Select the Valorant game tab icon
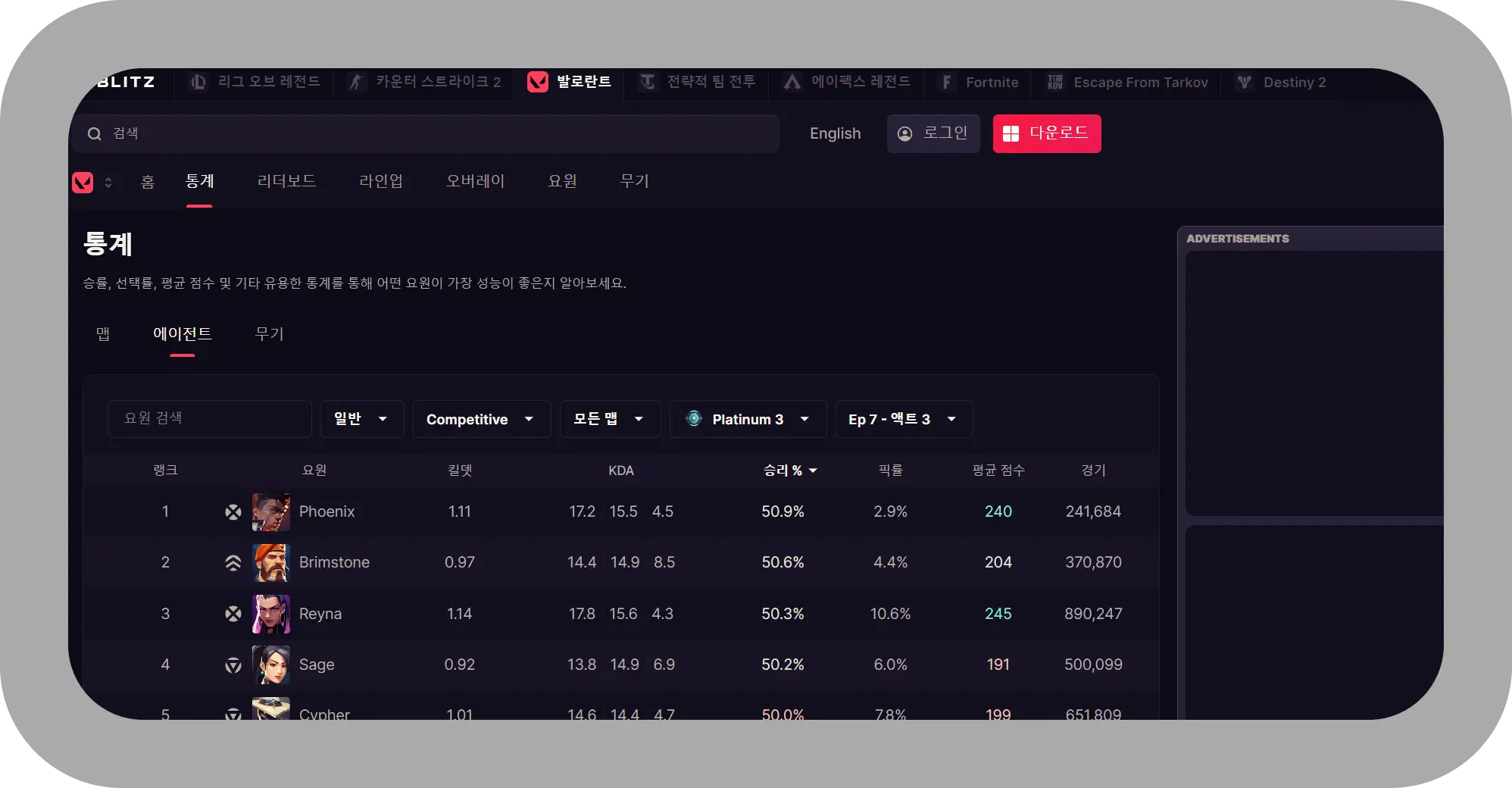 [x=538, y=83]
